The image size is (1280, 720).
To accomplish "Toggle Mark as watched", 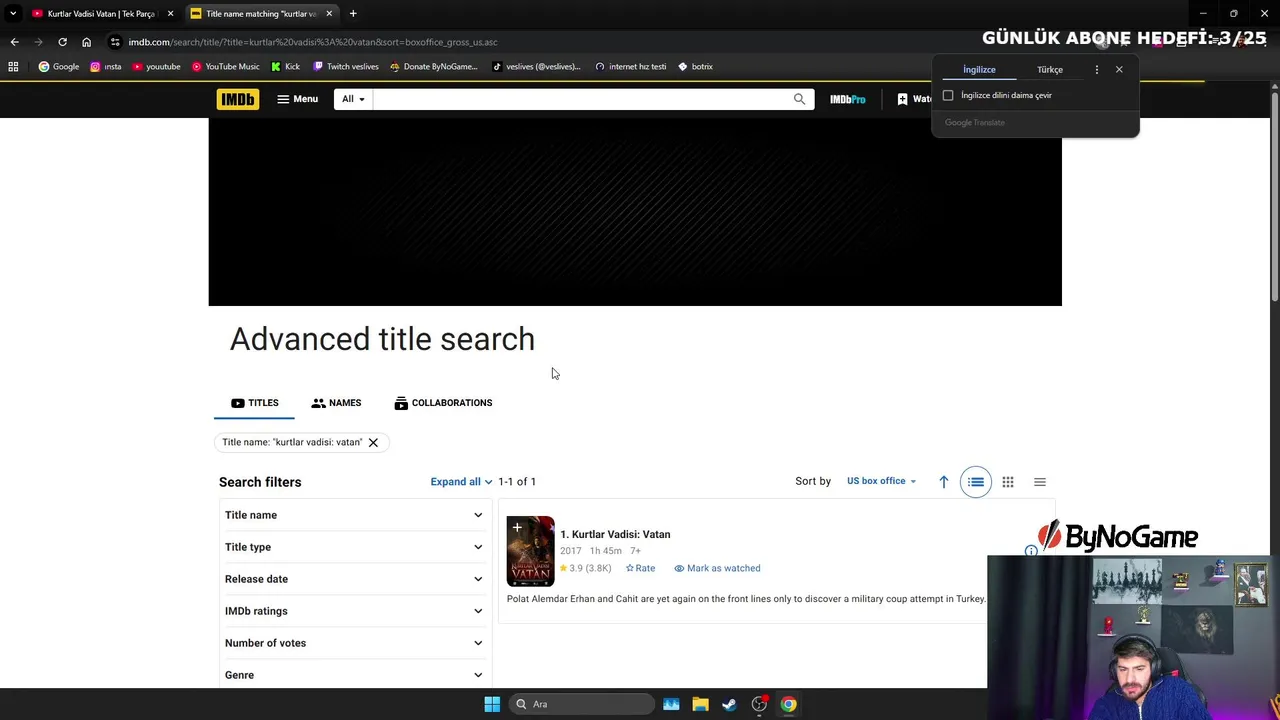I will (x=717, y=568).
